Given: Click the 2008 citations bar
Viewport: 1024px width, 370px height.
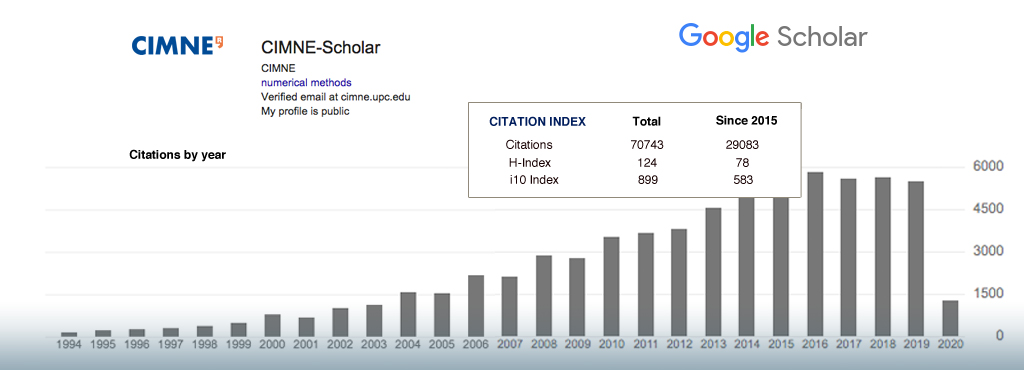Looking at the screenshot, I should tap(543, 297).
